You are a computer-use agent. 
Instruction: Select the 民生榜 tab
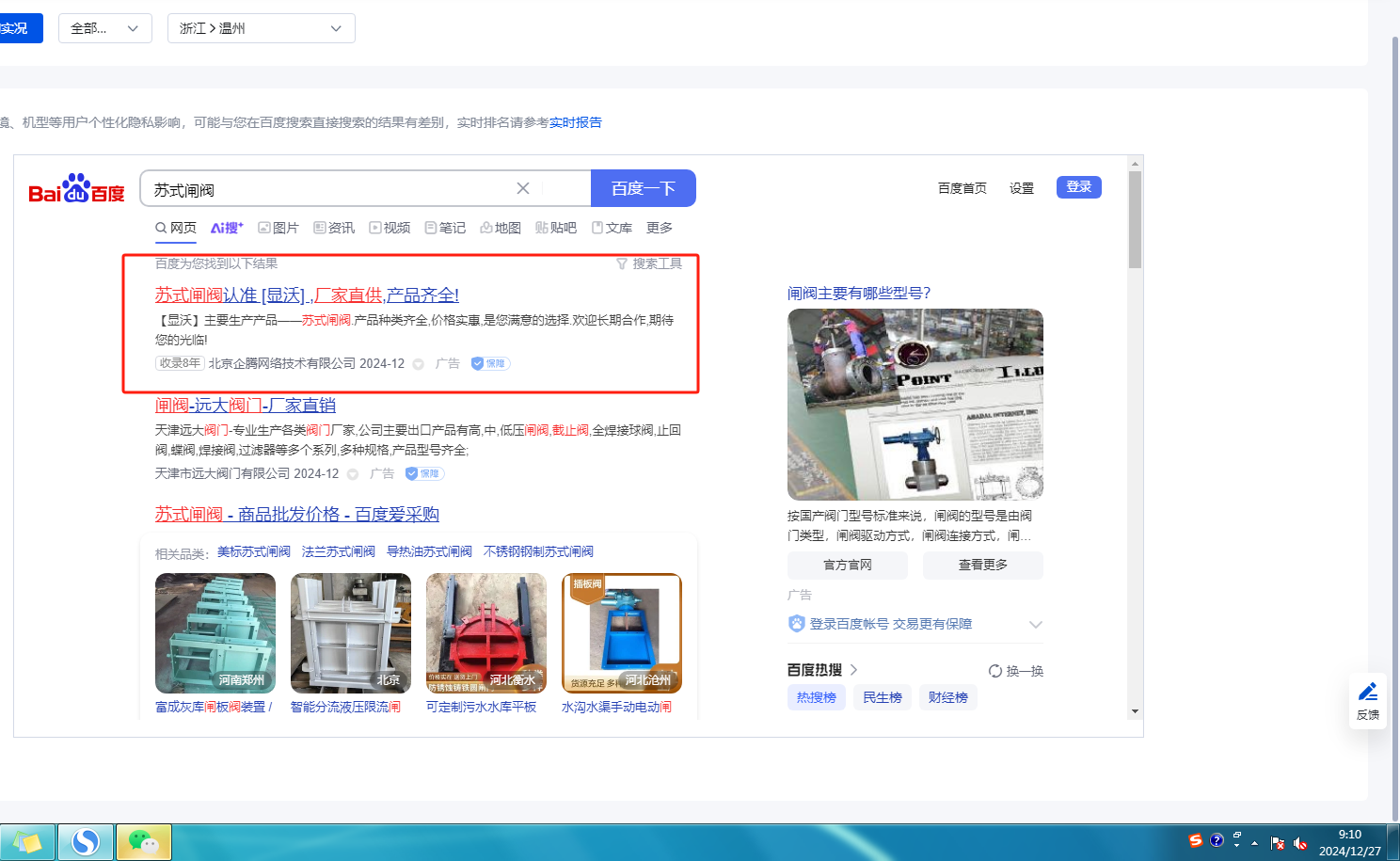[883, 697]
